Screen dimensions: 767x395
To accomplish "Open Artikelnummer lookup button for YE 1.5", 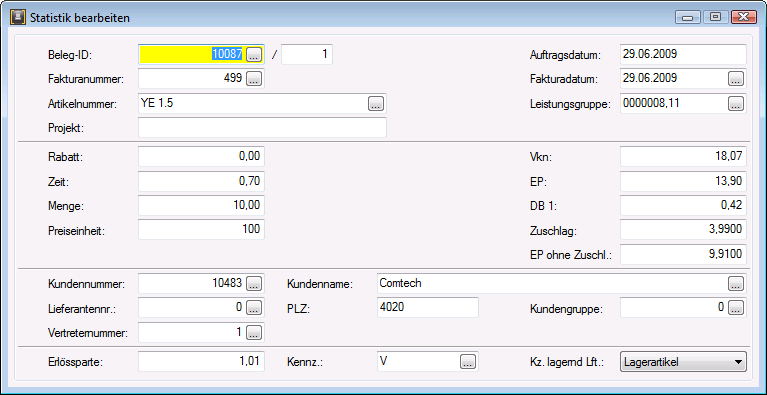I will coord(376,104).
